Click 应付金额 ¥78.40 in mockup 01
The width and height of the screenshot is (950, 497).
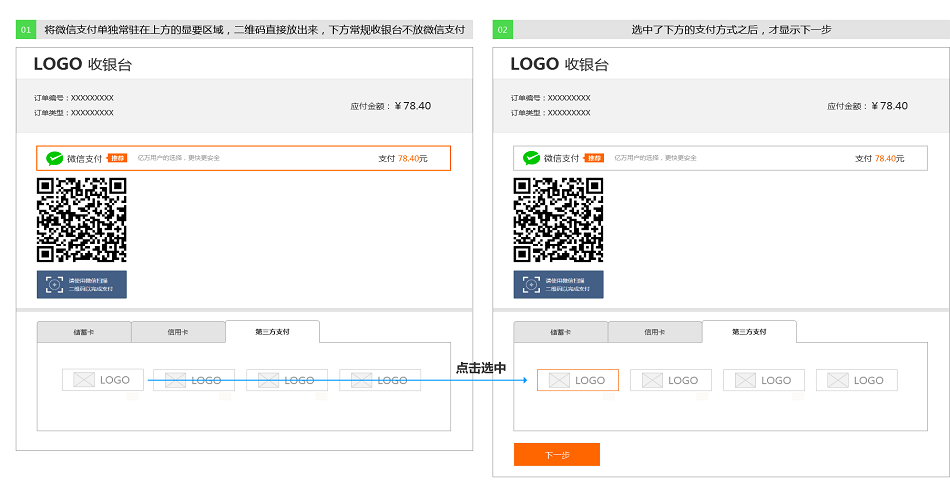point(391,106)
